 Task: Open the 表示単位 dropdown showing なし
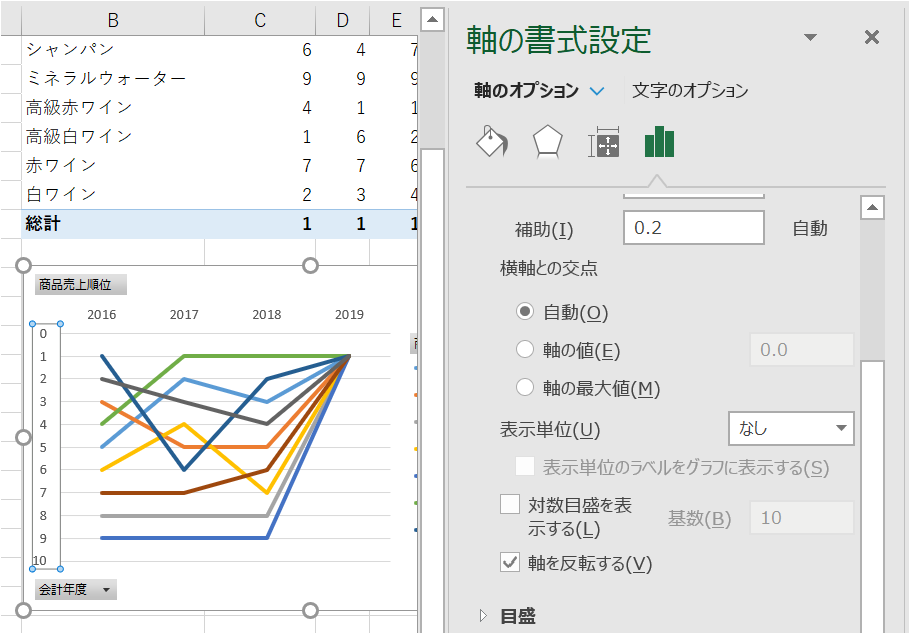pyautogui.click(x=791, y=428)
